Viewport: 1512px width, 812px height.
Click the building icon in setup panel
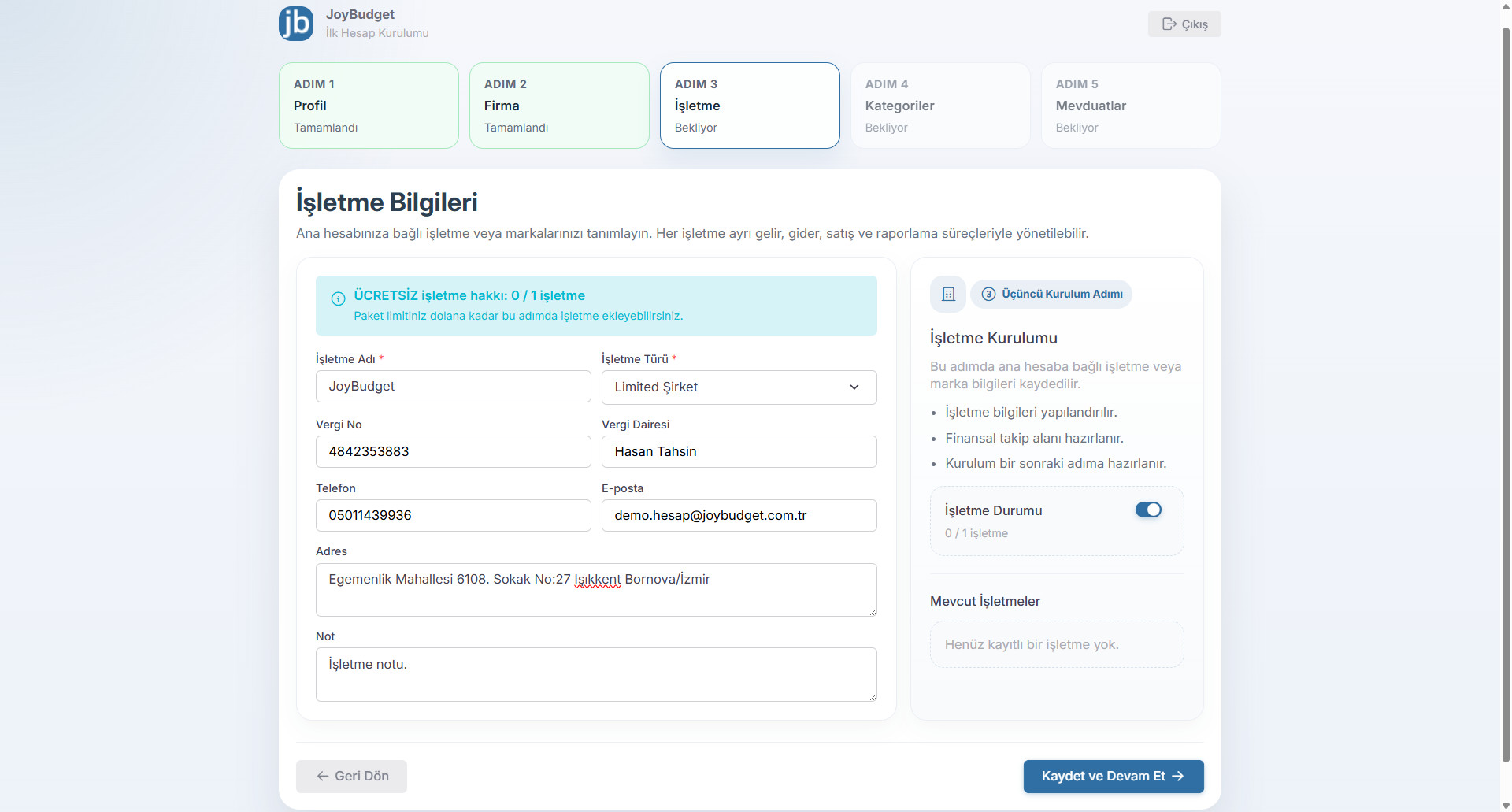[x=948, y=294]
